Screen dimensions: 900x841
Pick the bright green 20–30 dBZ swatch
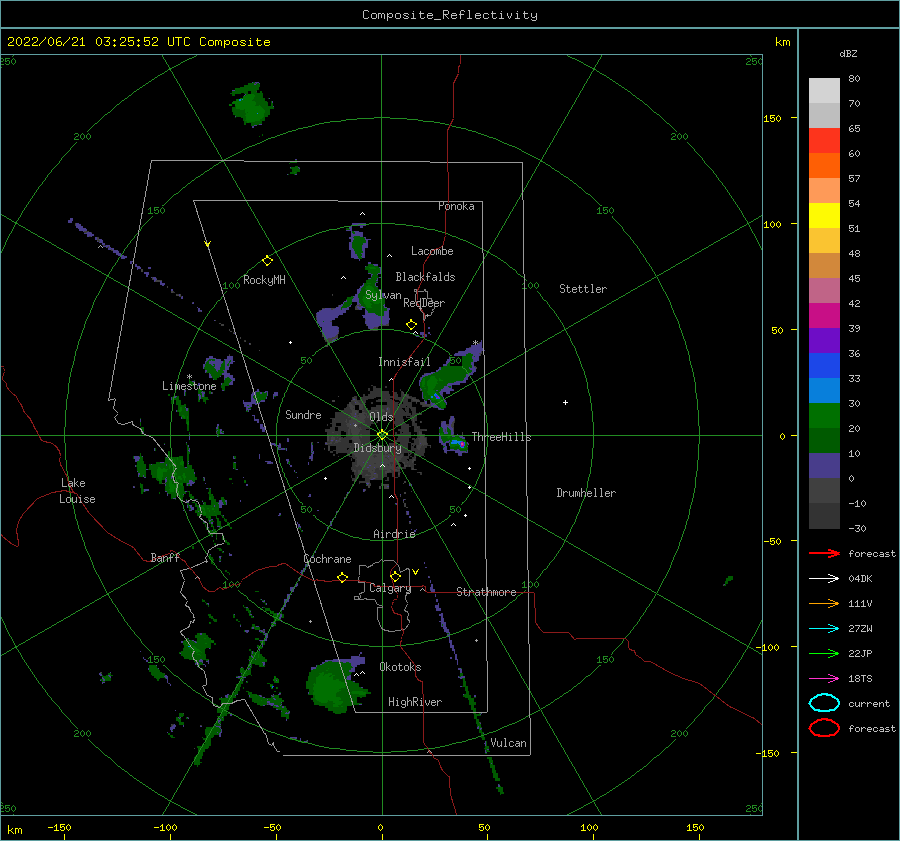tap(824, 416)
